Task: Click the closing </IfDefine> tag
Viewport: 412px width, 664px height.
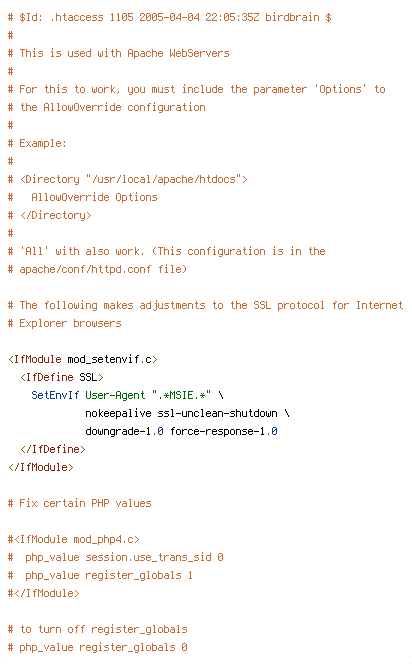Action: point(53,449)
